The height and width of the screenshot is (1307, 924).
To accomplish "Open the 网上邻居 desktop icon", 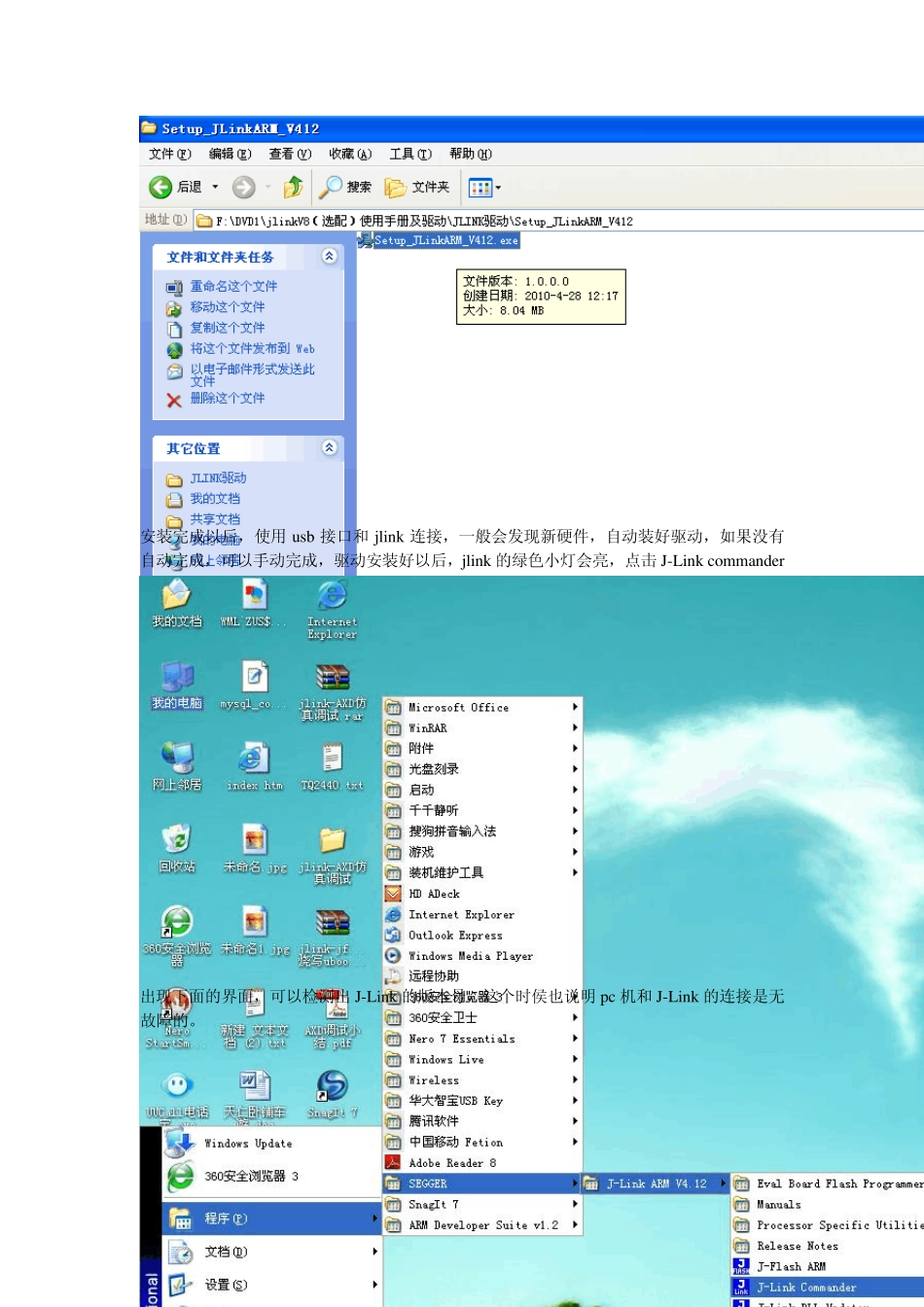I will [x=177, y=766].
